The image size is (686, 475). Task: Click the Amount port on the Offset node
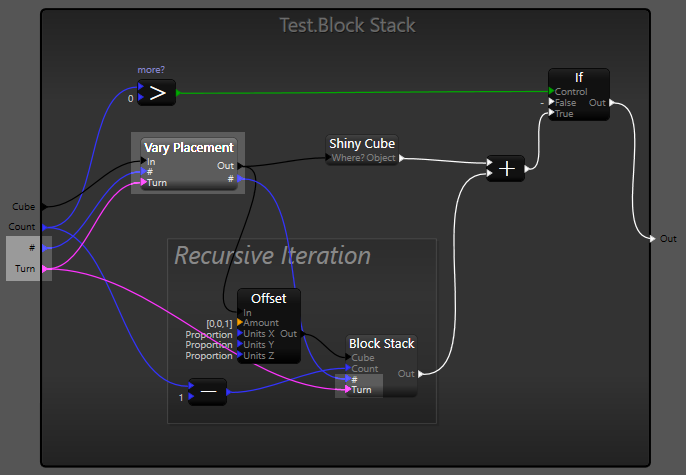coord(240,323)
